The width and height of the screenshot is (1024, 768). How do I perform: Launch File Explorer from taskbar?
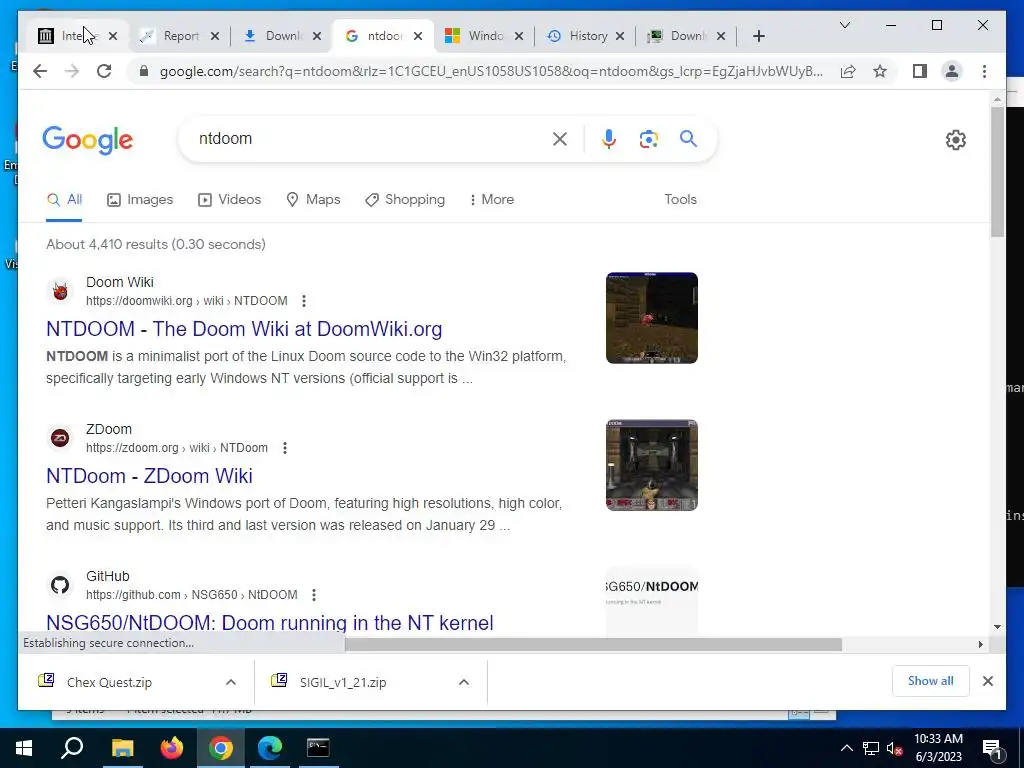tap(122, 748)
